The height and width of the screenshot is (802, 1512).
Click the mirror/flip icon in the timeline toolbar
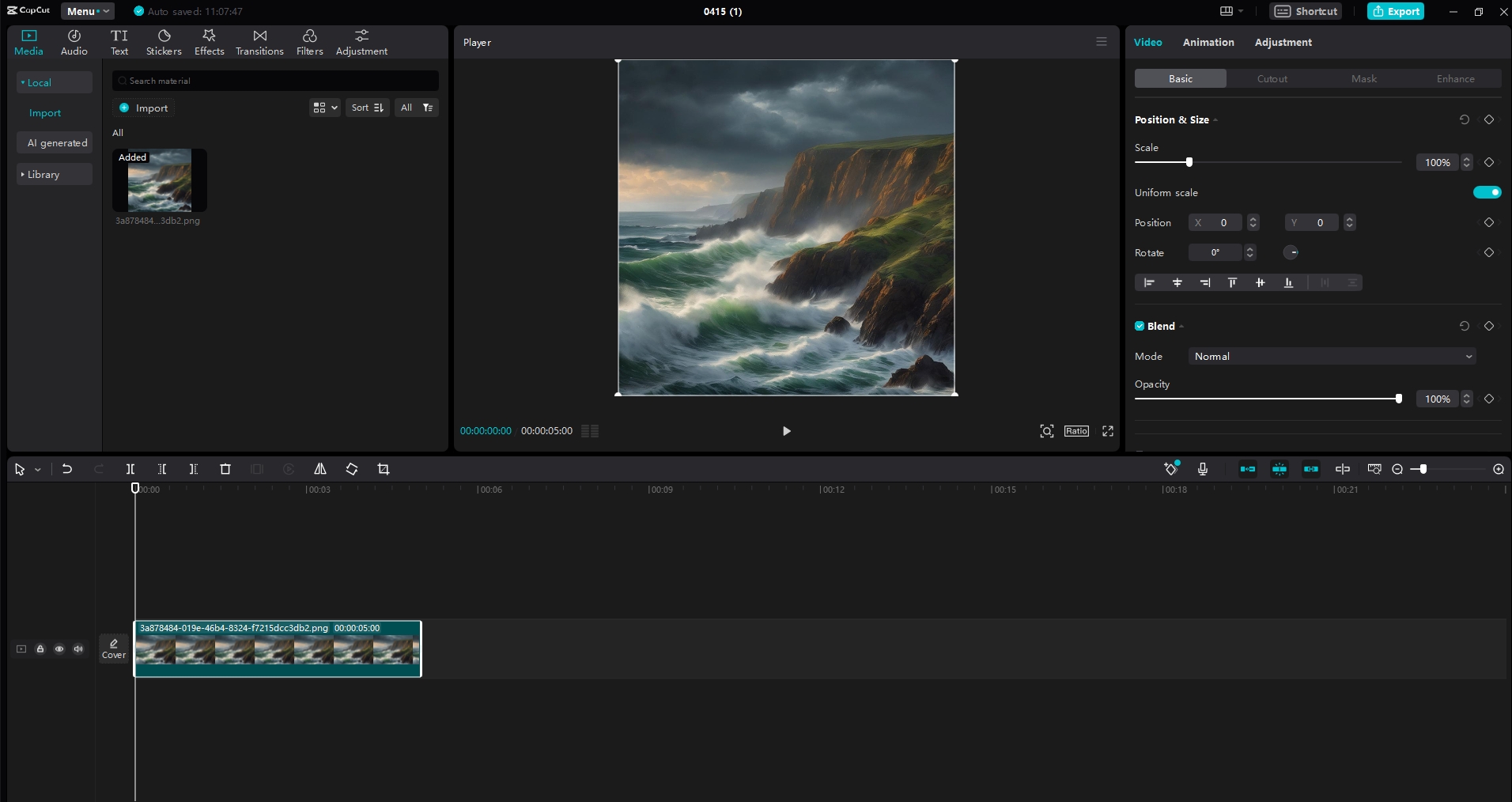pyautogui.click(x=319, y=469)
